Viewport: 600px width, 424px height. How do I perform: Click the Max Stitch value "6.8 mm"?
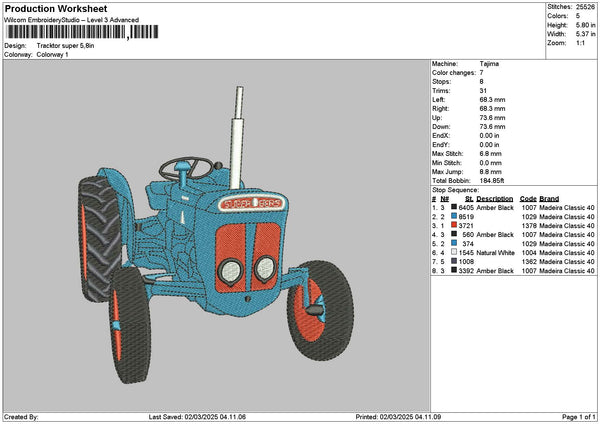(491, 154)
